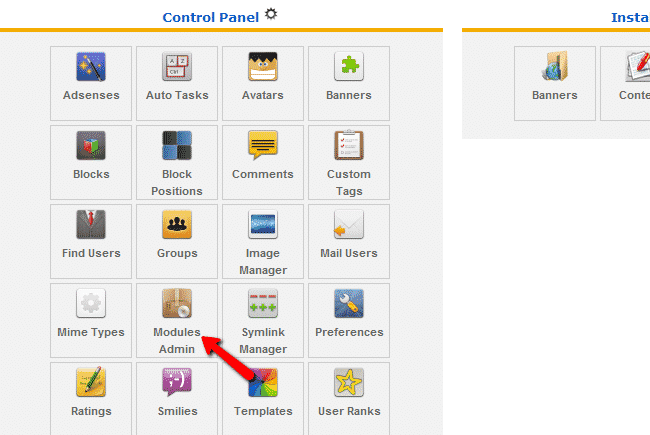Open the Comments speech bubble icon
Screen dimensions: 650x435
[263, 146]
